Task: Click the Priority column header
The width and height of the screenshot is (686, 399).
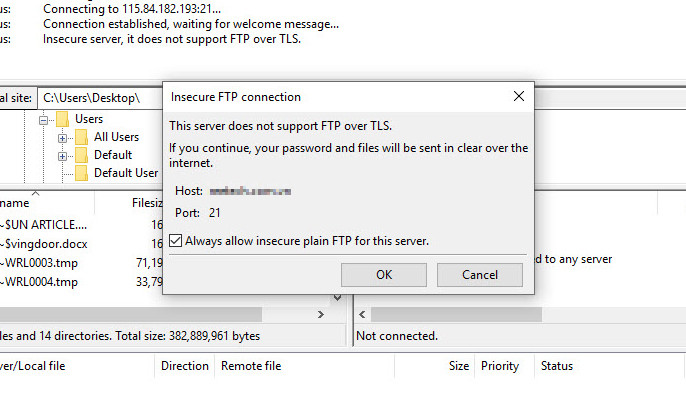Action: pyautogui.click(x=500, y=366)
